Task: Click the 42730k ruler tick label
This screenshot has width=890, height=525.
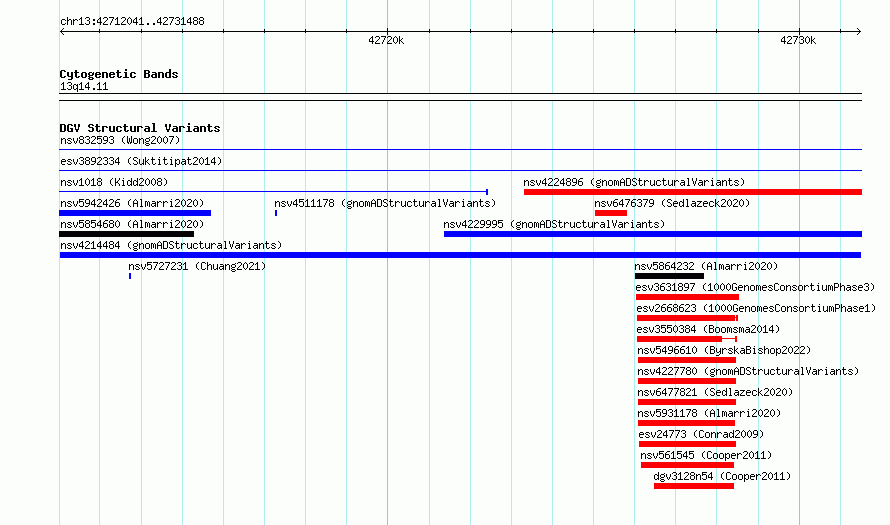Action: click(798, 40)
